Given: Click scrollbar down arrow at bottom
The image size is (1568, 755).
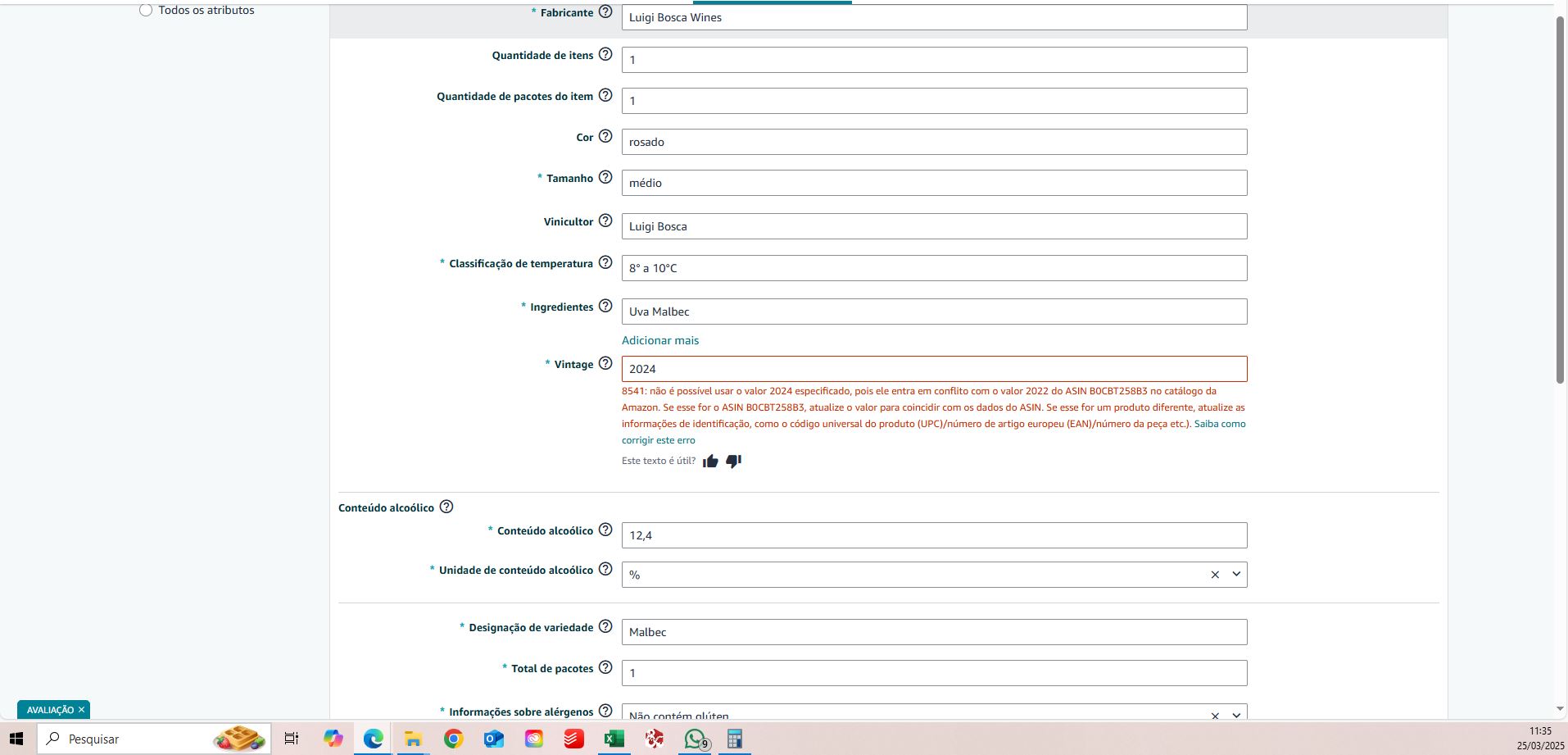Looking at the screenshot, I should point(1561,709).
